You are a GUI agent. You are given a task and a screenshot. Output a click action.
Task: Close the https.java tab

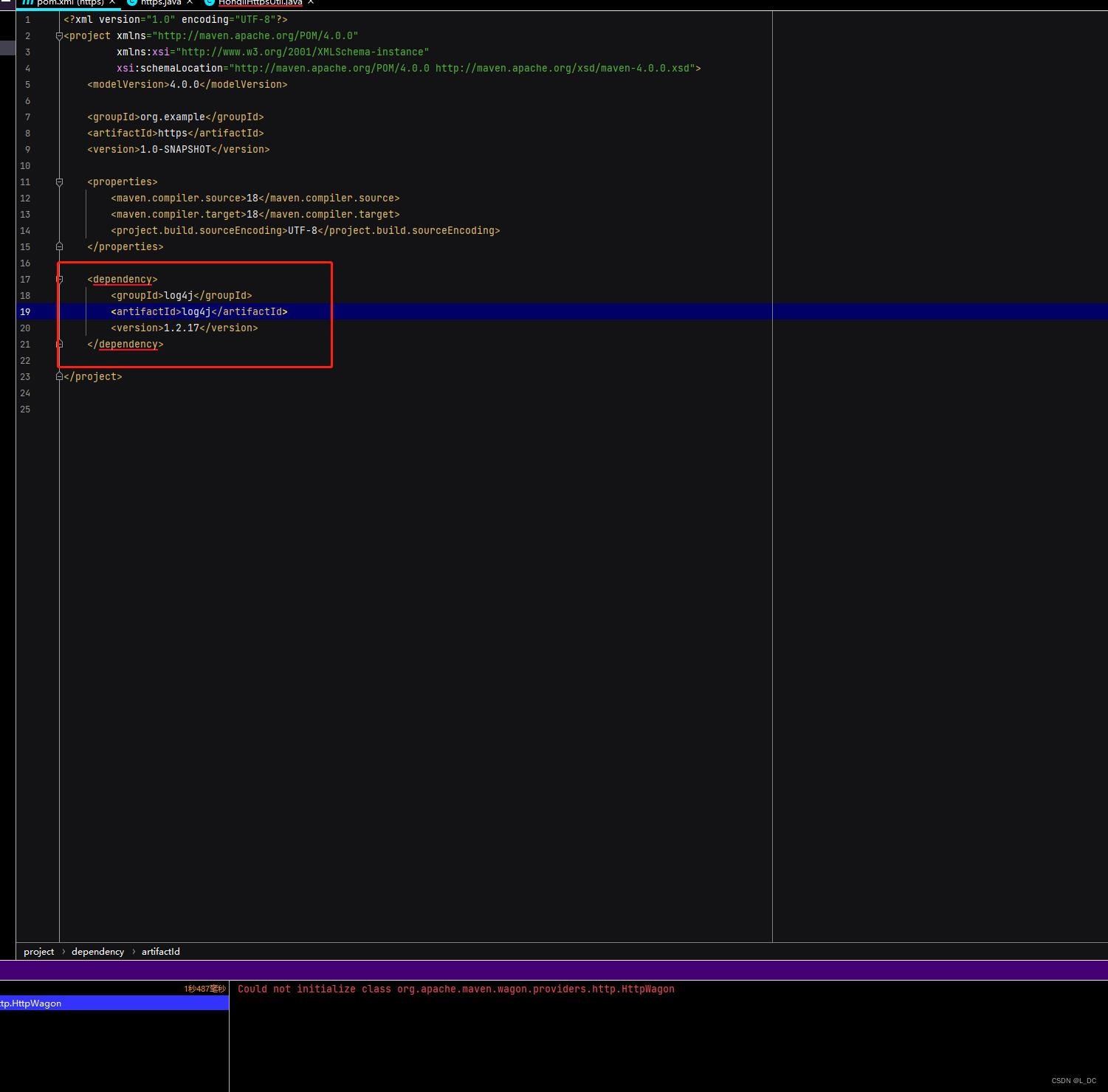tap(190, 3)
